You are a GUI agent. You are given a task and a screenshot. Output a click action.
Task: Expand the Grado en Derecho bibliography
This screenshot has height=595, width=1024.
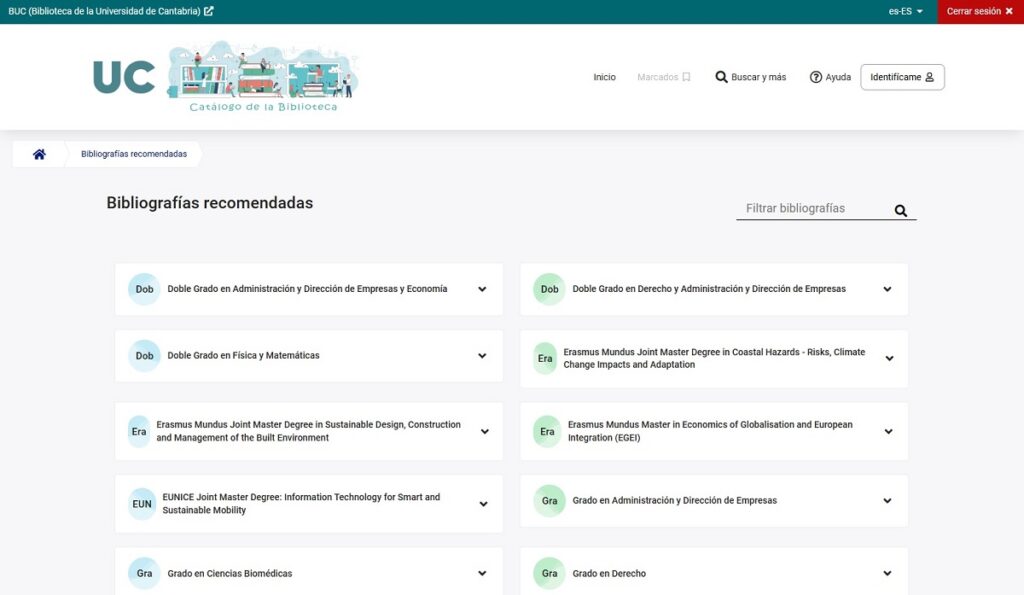886,573
